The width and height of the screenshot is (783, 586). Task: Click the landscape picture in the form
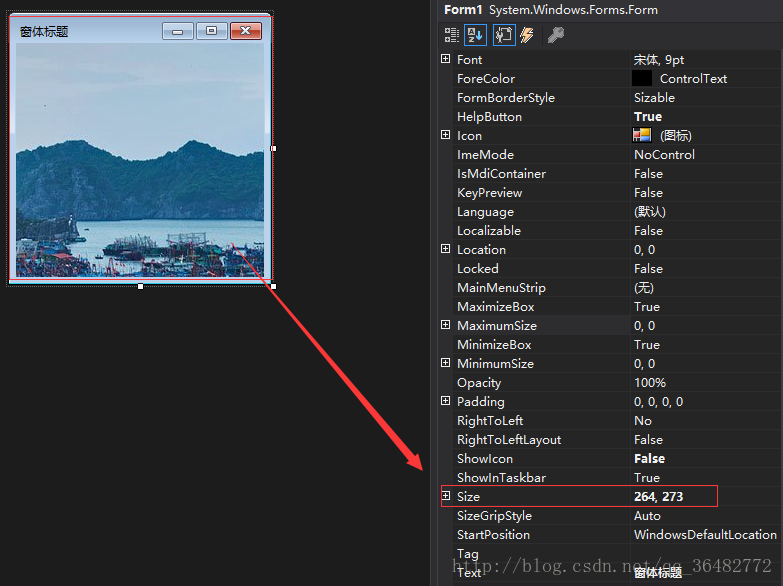point(140,160)
